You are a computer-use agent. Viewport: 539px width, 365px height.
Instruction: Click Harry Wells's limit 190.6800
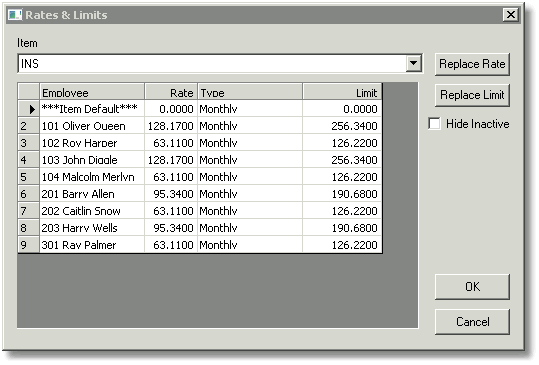pyautogui.click(x=342, y=228)
